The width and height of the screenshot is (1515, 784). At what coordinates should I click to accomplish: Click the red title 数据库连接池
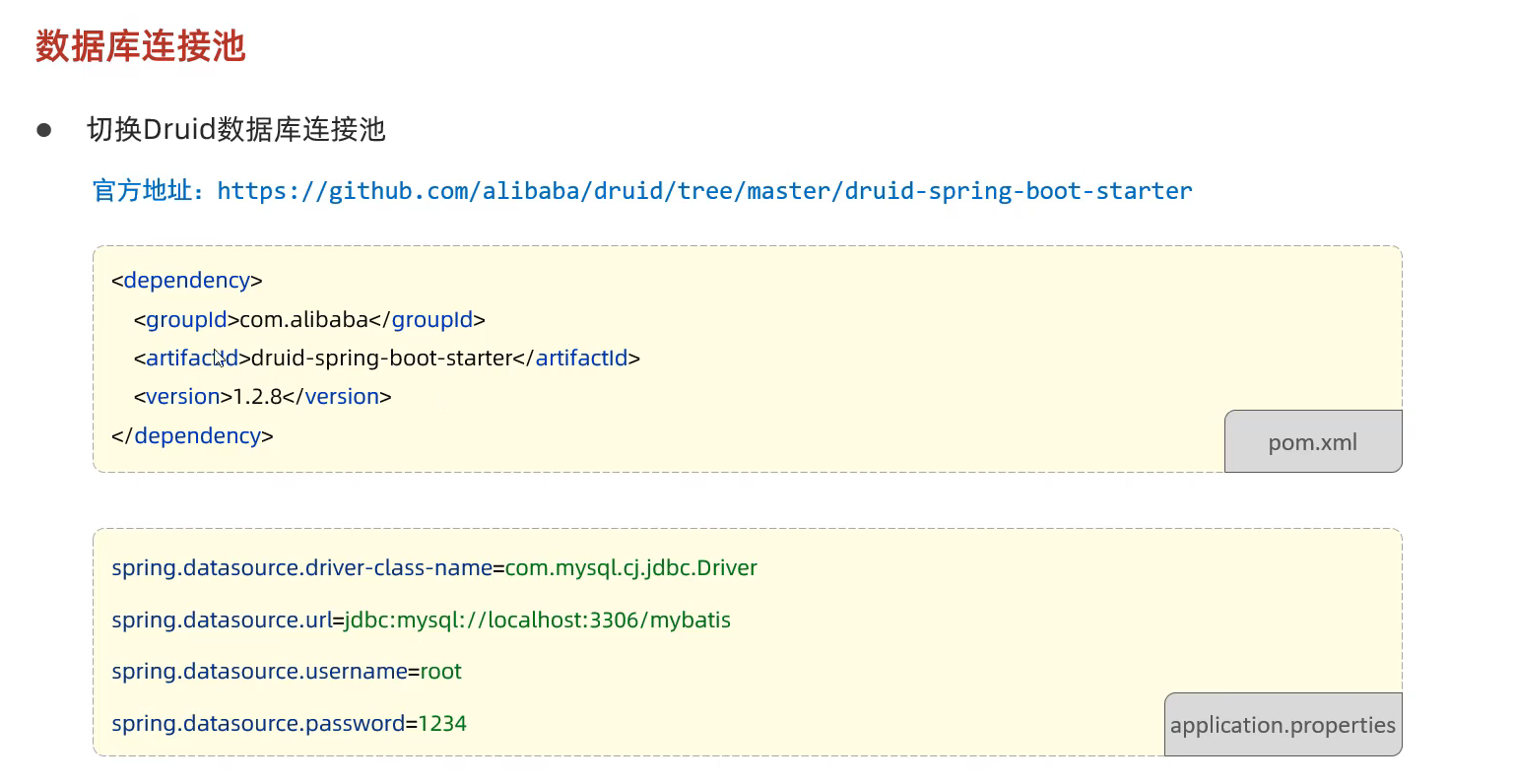click(140, 46)
